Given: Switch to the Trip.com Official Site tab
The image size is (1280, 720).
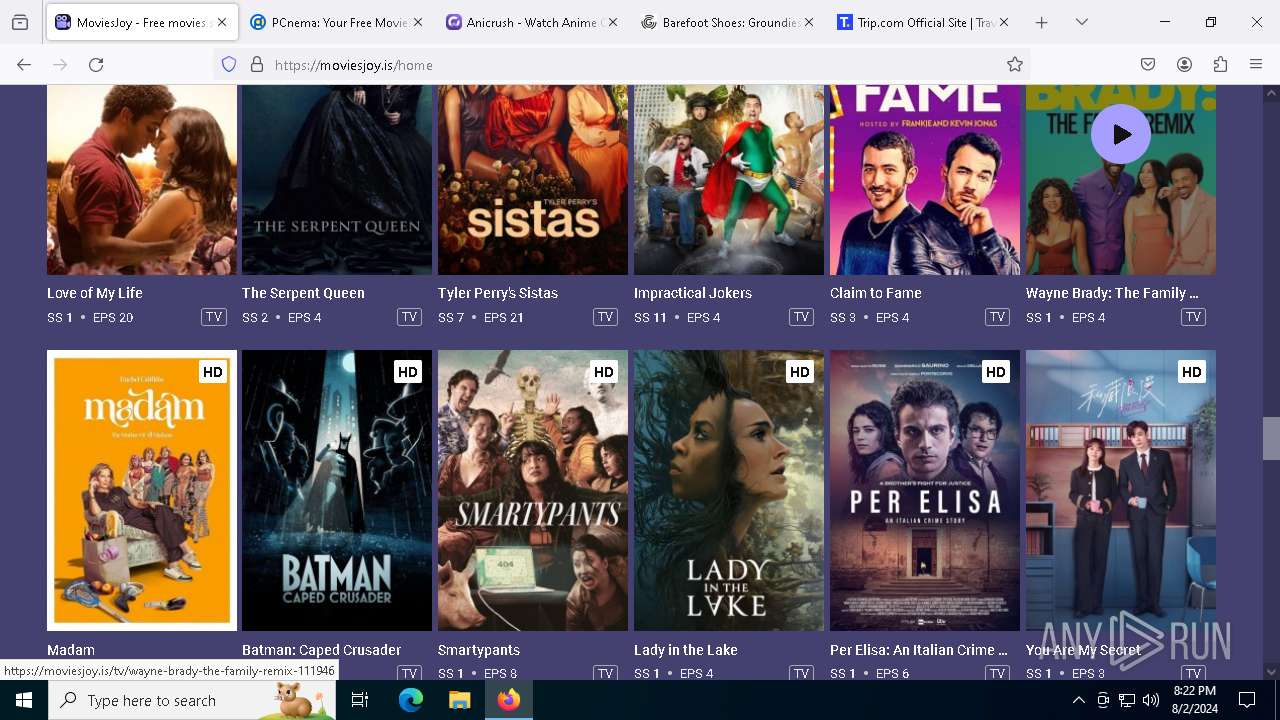Looking at the screenshot, I should click(922, 22).
